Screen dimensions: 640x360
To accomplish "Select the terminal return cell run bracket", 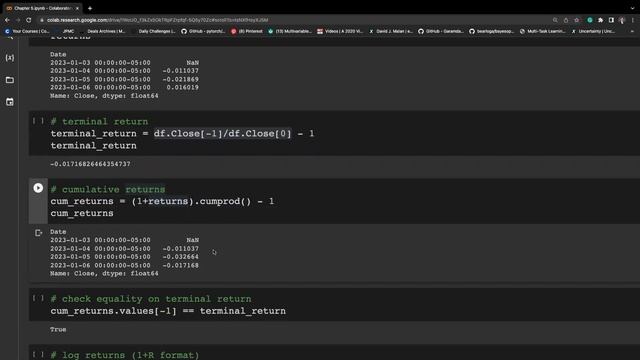I will (38, 121).
